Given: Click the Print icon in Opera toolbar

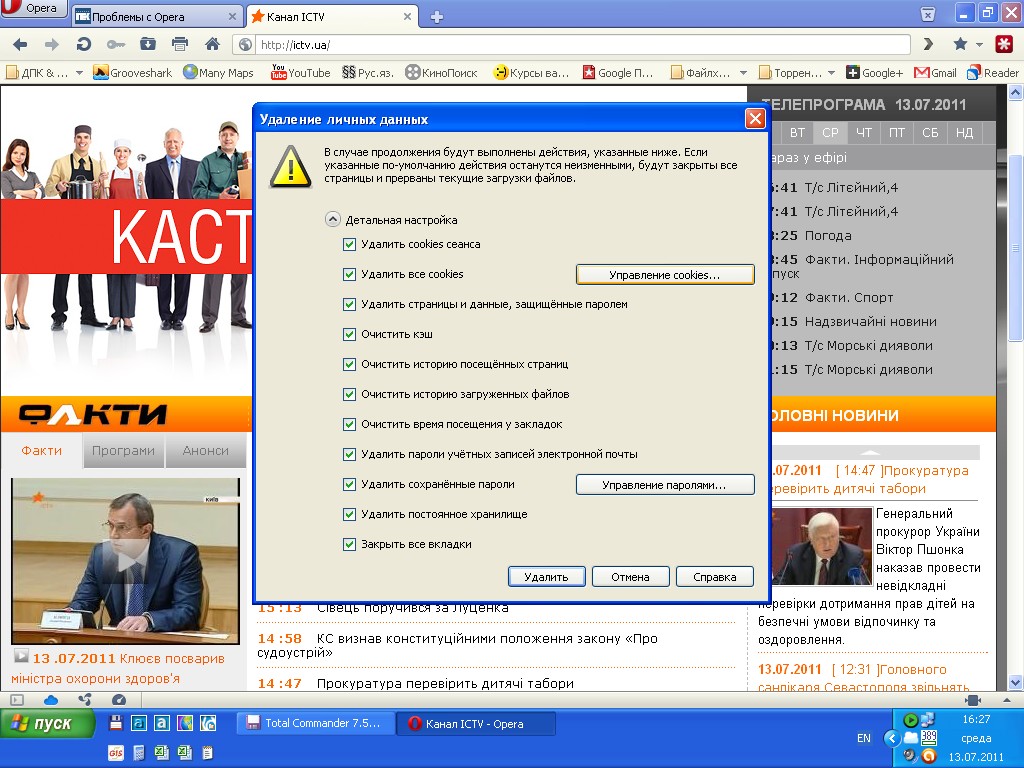Looking at the screenshot, I should pos(180,44).
